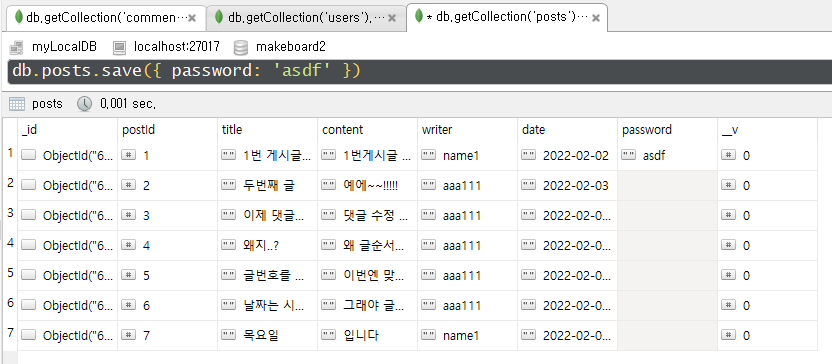Click the clock icon next to 0,001 sec.
This screenshot has width=832, height=364.
coord(84,103)
